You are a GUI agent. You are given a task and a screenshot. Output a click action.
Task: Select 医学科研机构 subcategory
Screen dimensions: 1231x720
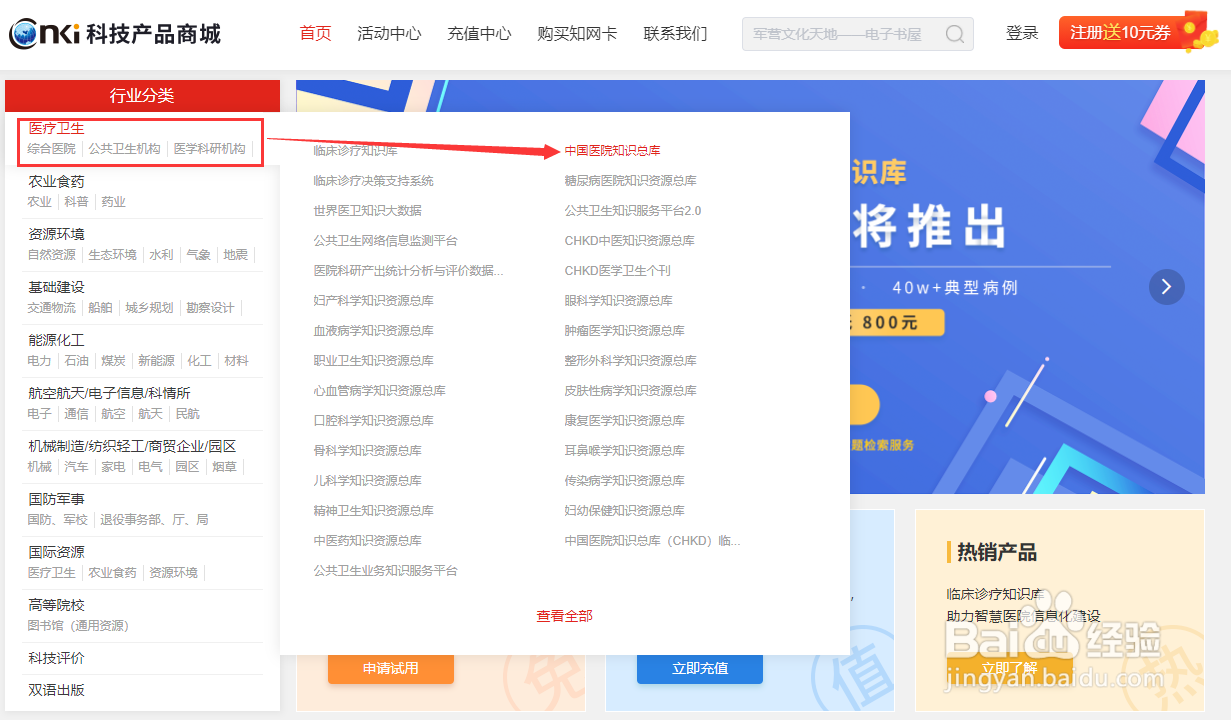209,148
